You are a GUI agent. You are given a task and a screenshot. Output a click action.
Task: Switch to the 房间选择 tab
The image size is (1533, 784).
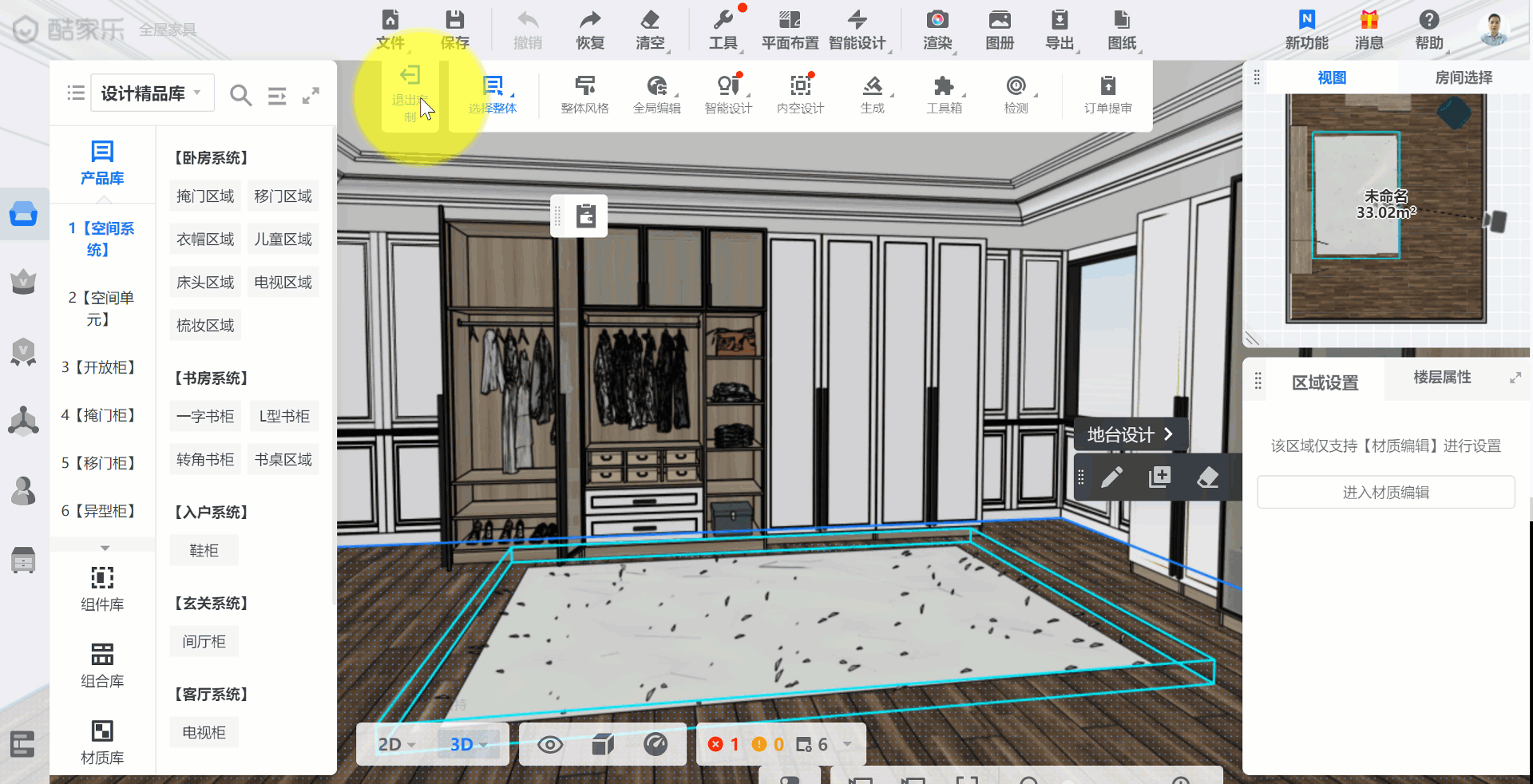pos(1463,77)
